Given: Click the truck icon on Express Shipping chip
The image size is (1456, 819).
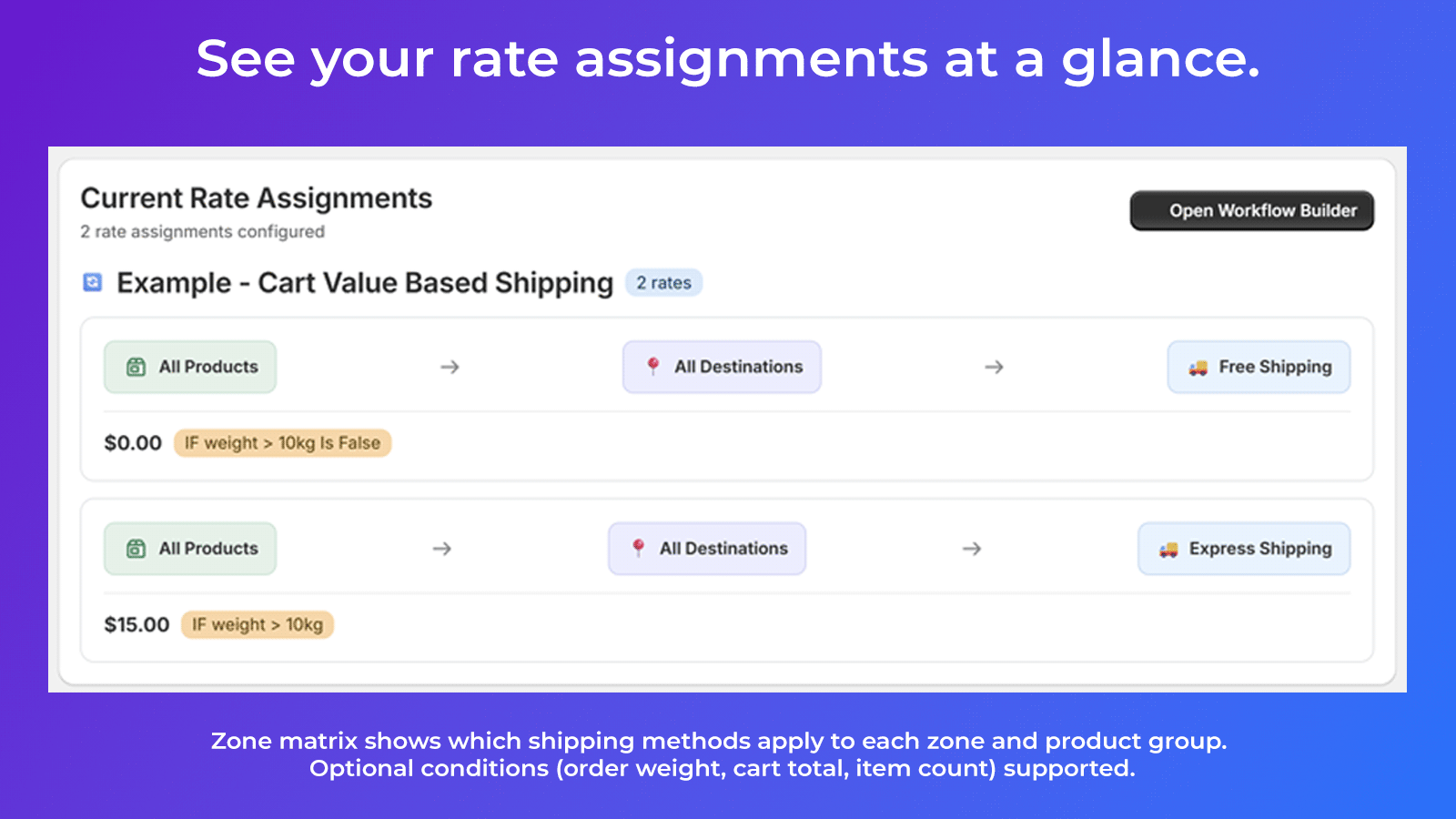Looking at the screenshot, I should [1168, 550].
